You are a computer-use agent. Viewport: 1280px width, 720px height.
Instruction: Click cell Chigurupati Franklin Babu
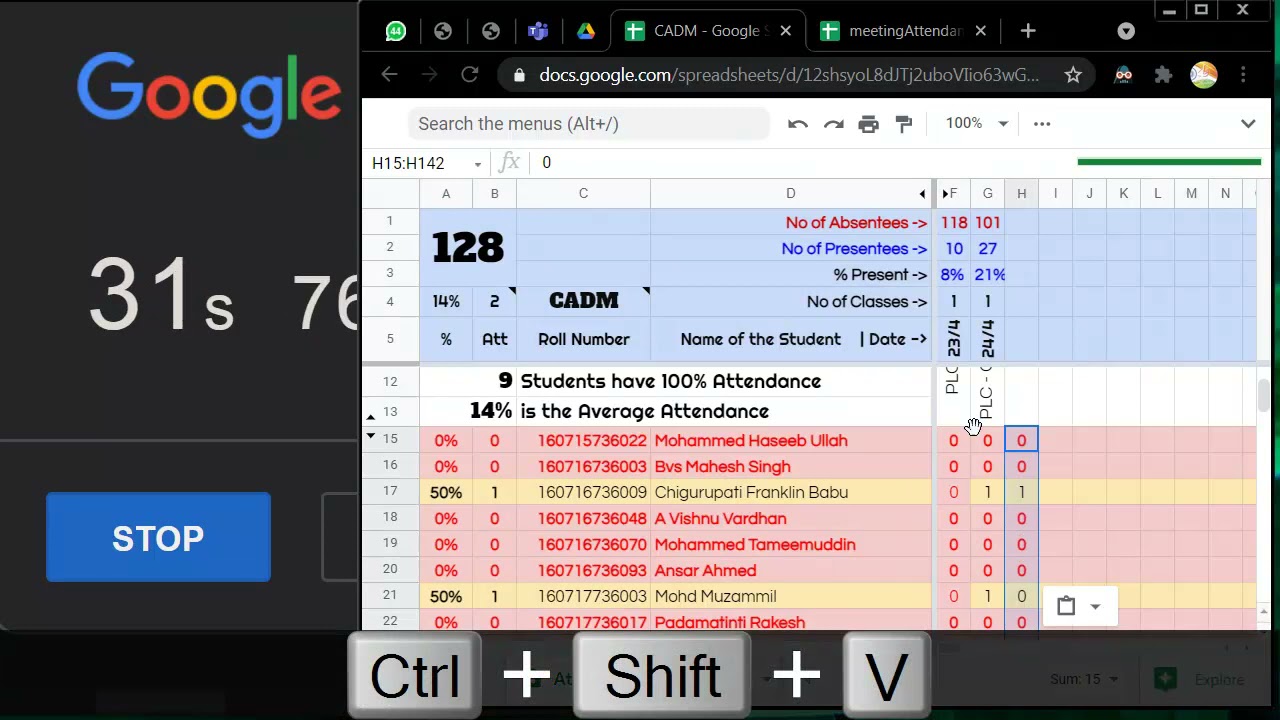point(791,493)
